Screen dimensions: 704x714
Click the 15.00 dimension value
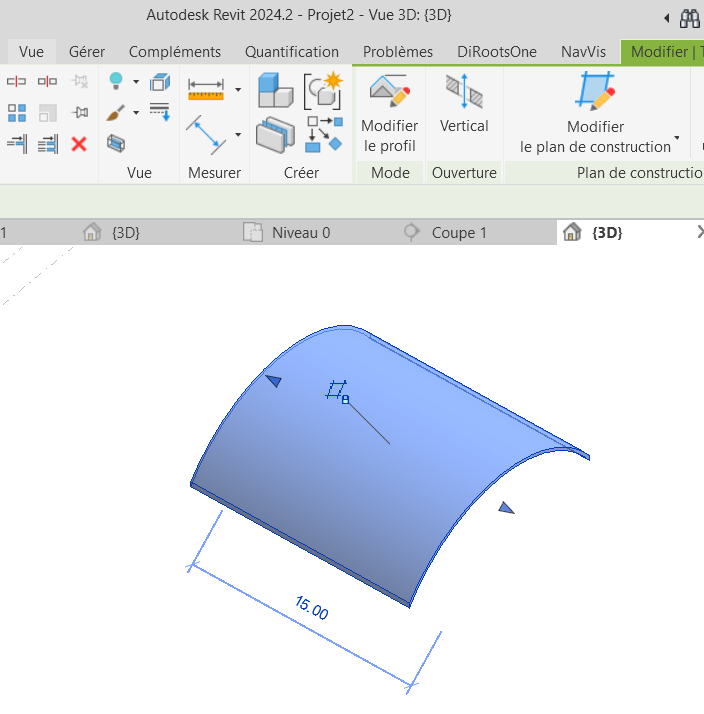(x=311, y=608)
